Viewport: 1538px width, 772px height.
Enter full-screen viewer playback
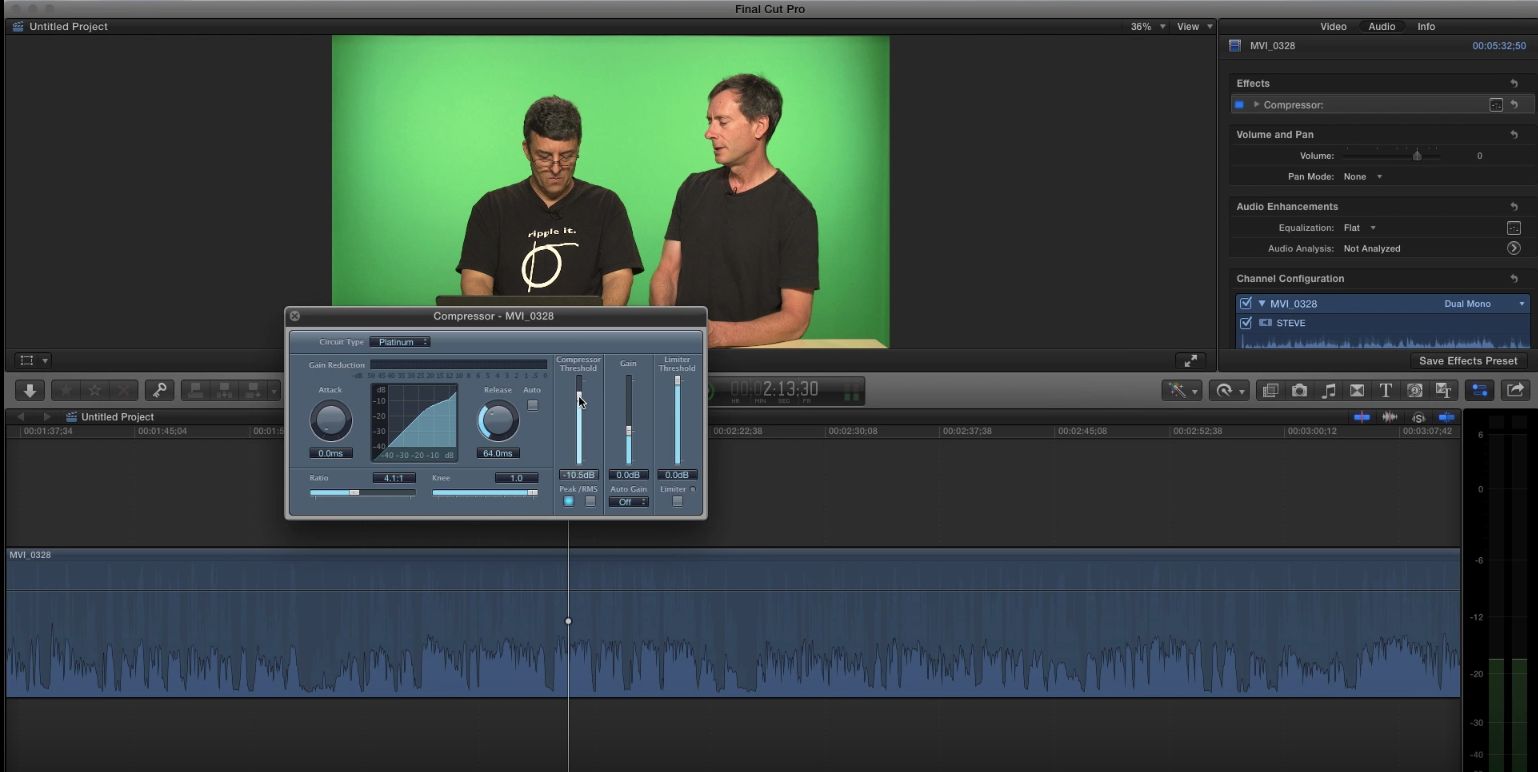[1189, 361]
